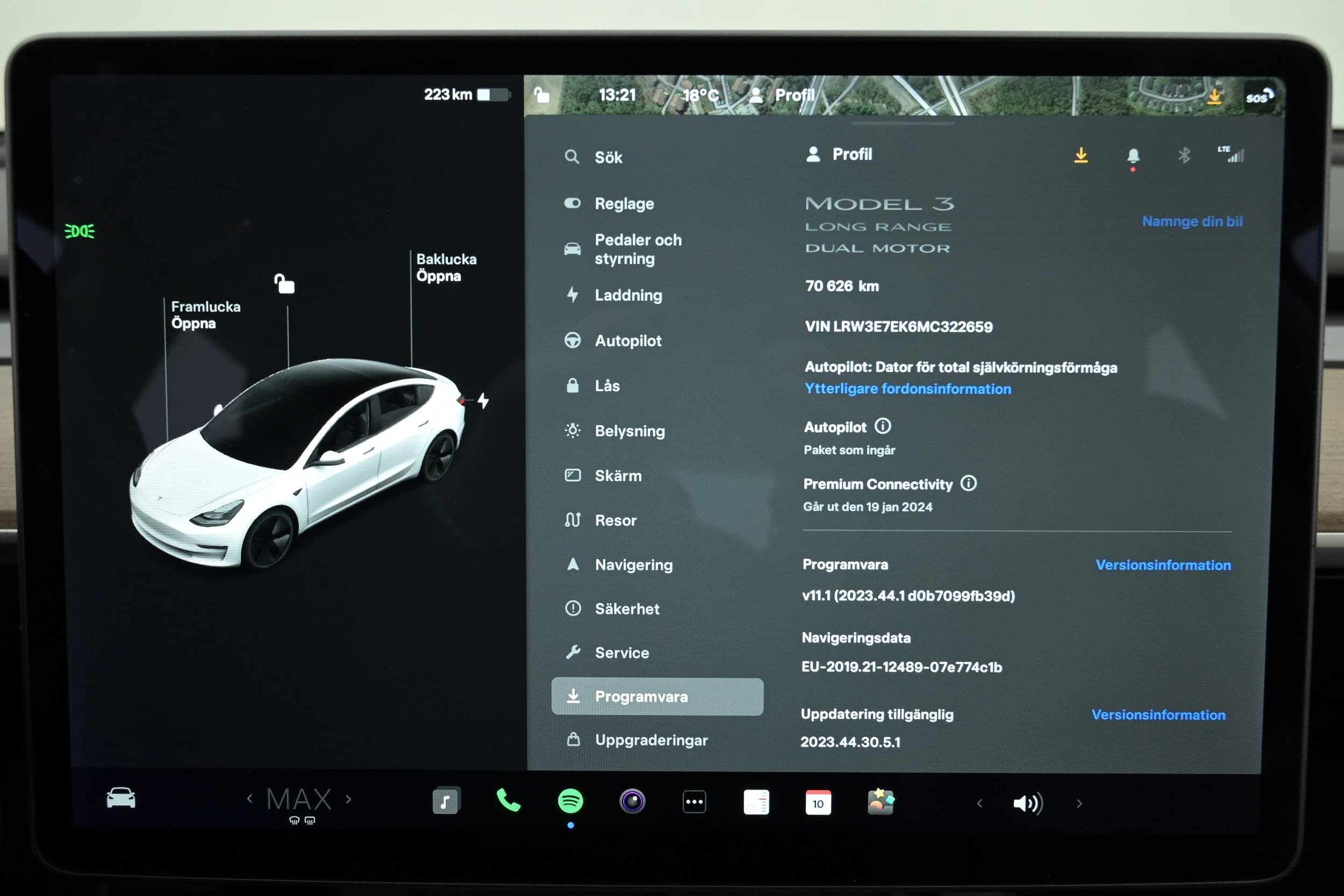This screenshot has width=1344, height=896.
Task: Decrease volume with left chevron
Action: click(980, 804)
